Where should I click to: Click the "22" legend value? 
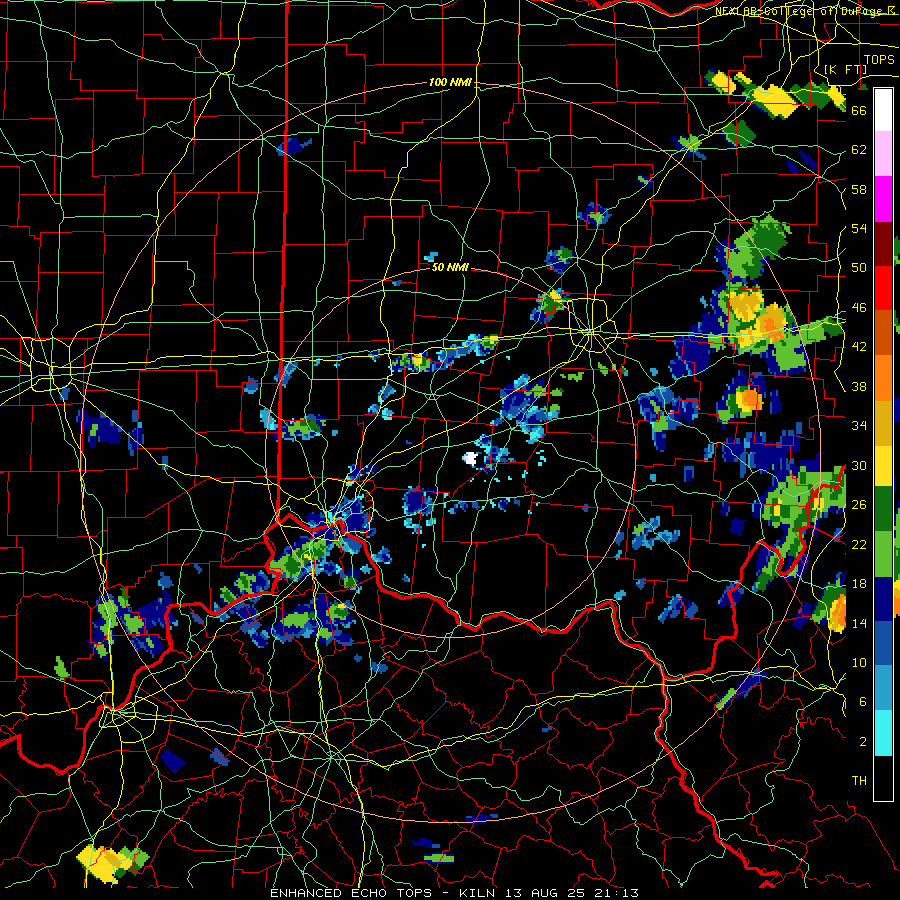(x=859, y=545)
